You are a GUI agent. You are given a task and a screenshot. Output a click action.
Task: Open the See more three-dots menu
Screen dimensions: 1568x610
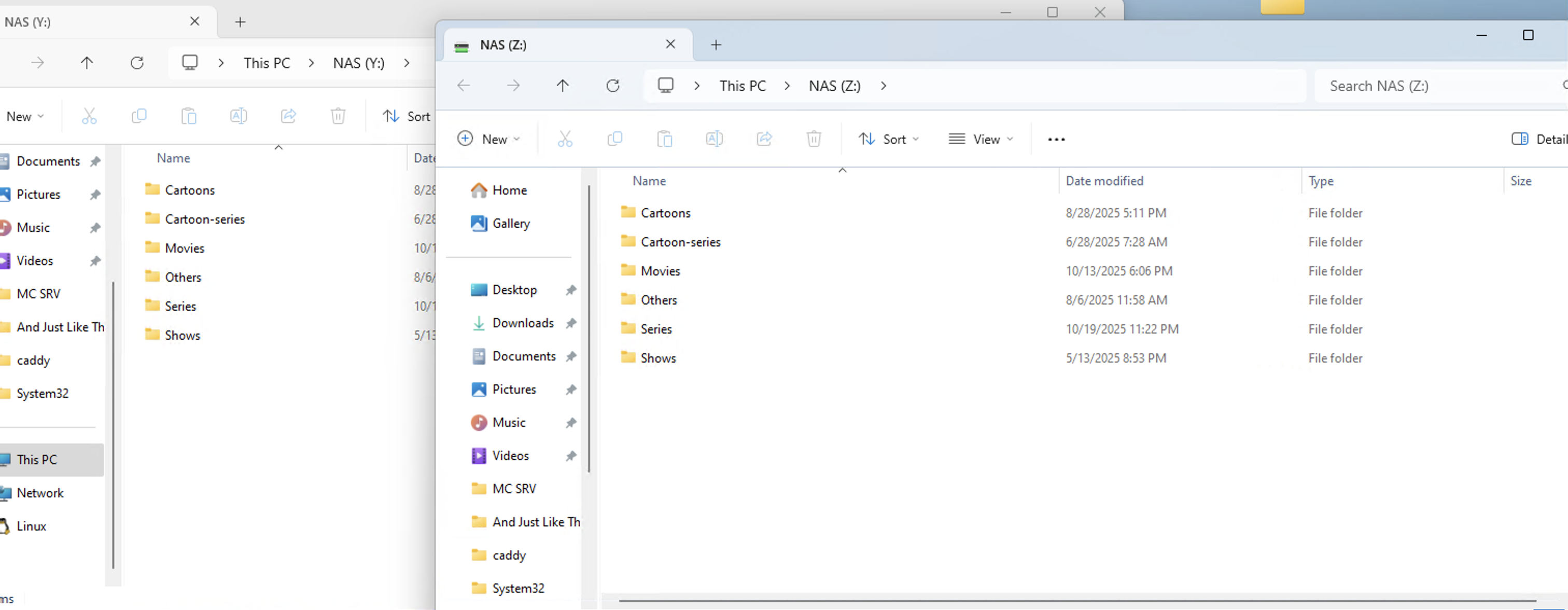(x=1056, y=140)
